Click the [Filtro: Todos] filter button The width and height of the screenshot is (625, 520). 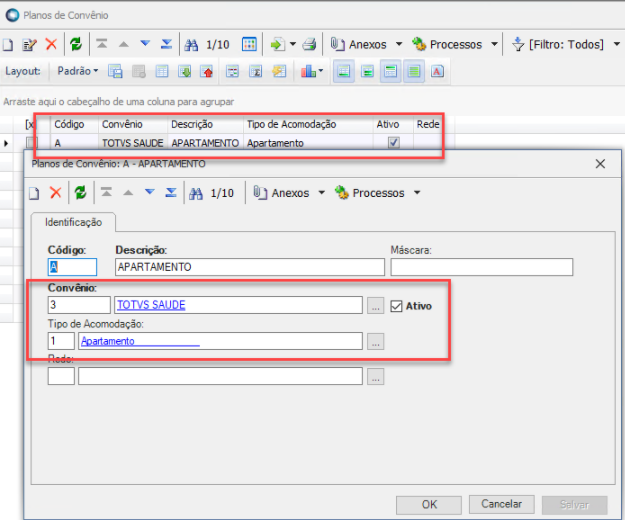click(x=558, y=44)
